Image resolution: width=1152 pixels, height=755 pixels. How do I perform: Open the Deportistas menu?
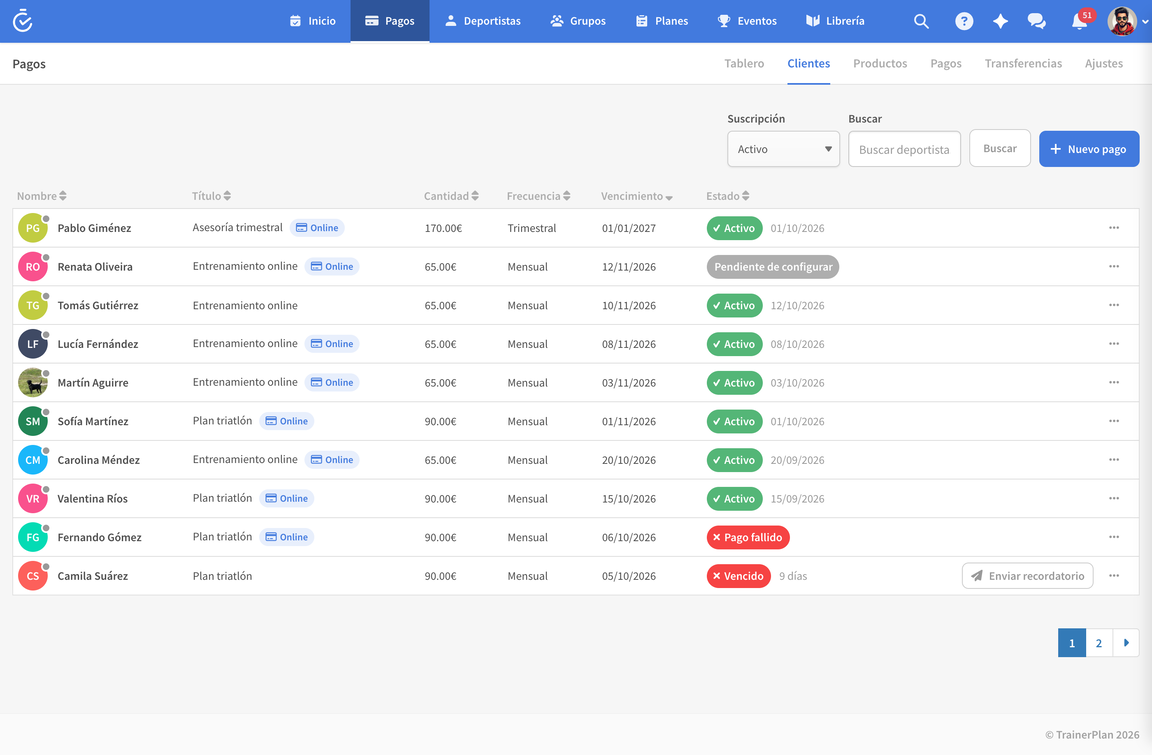coord(483,21)
